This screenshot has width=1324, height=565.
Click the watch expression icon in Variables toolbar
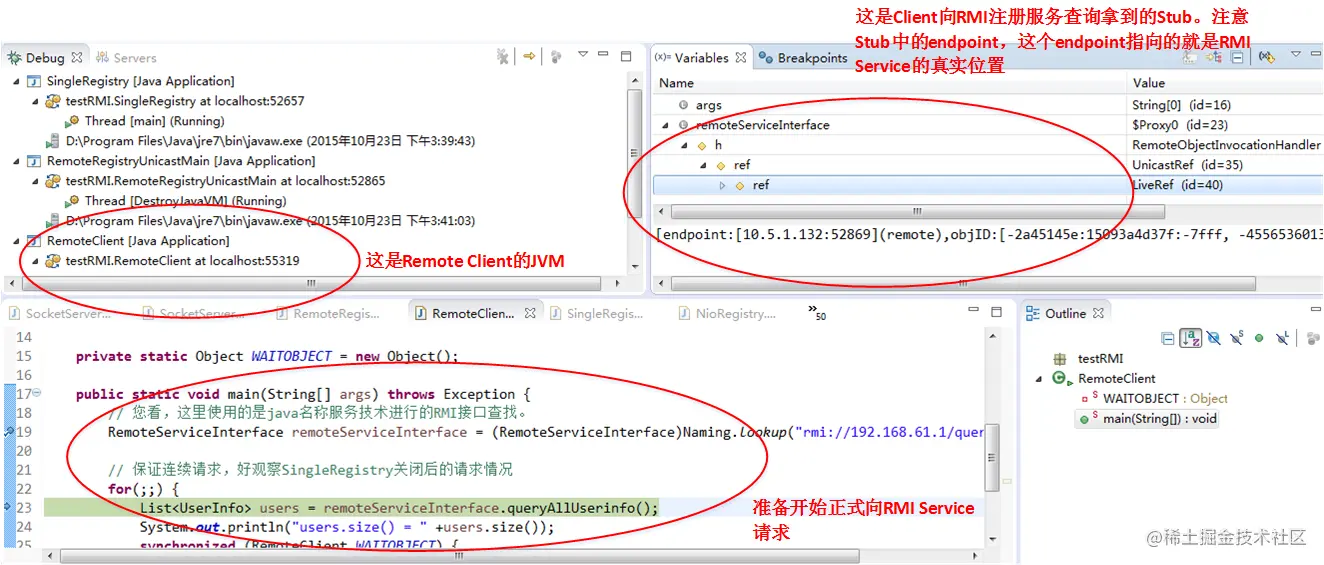point(1267,57)
